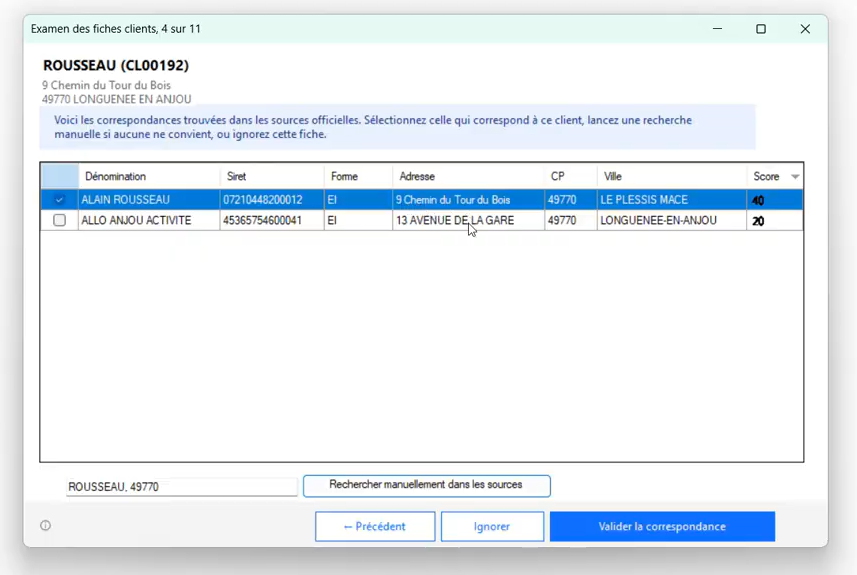
Task: Click Rechercher manuellement dans les sources
Action: [x=426, y=485]
